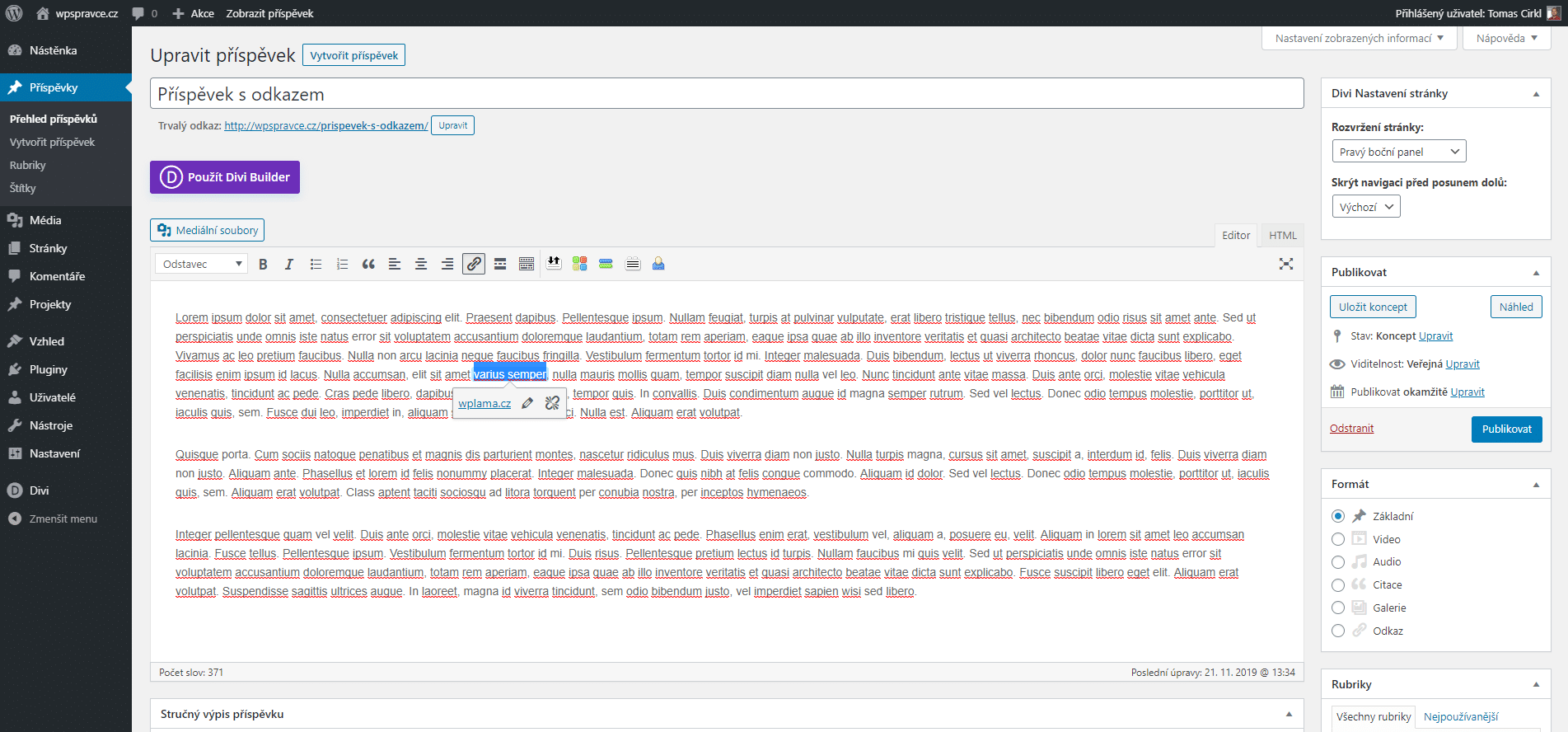Collapse the Publikovat panel
The width and height of the screenshot is (1568, 732).
(1536, 273)
